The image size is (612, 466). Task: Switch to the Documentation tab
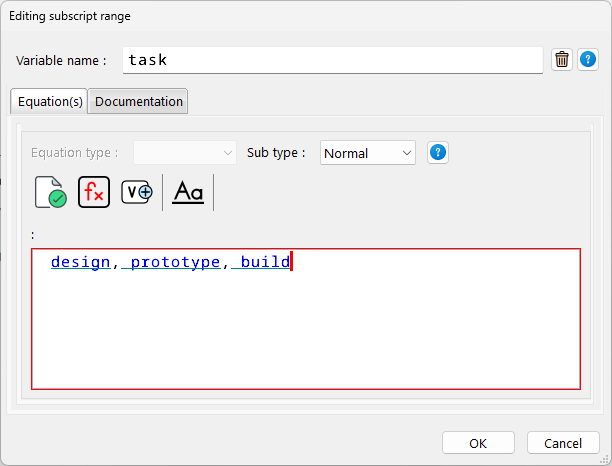[138, 102]
